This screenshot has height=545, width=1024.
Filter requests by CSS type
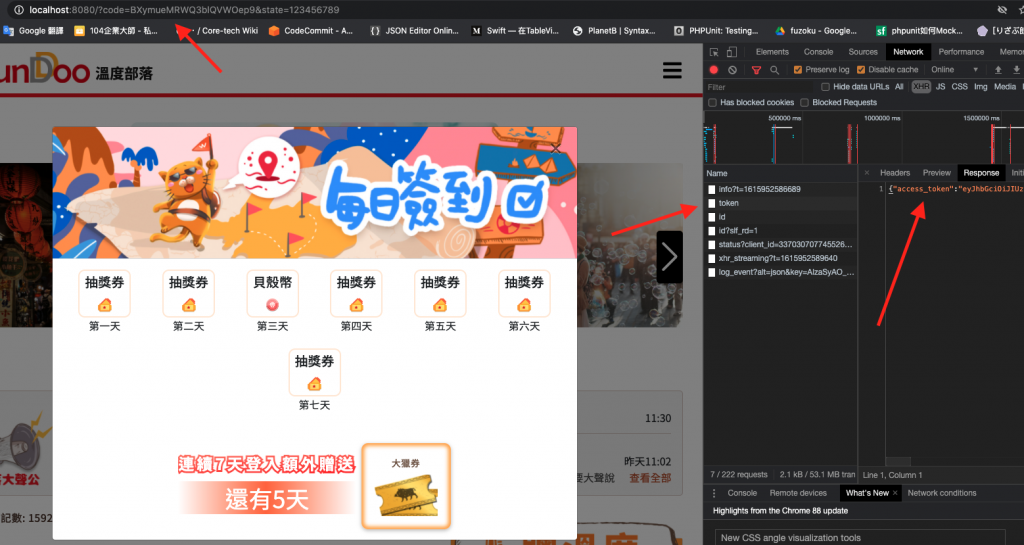tap(959, 87)
